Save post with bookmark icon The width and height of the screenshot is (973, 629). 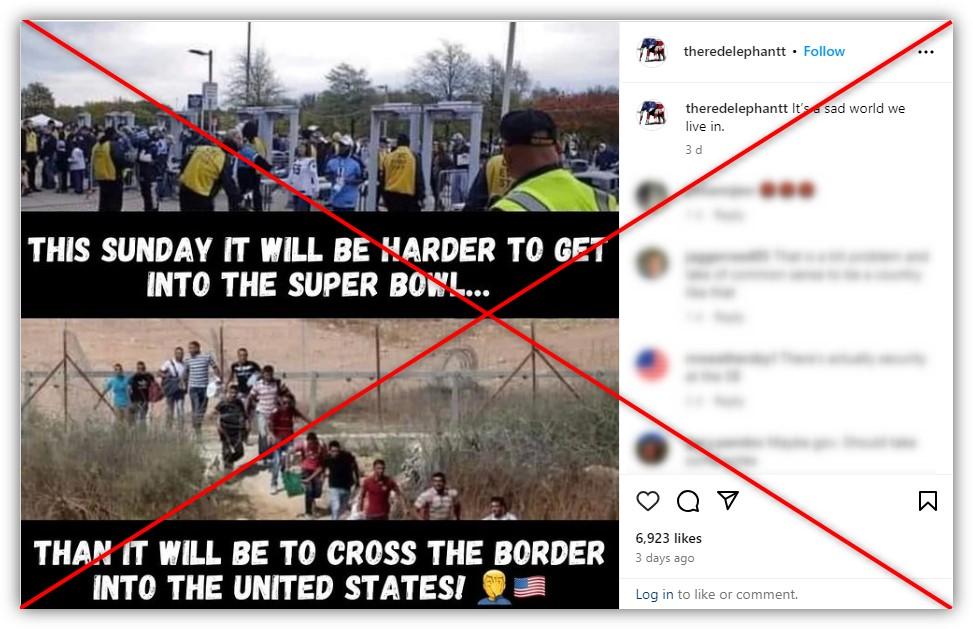coord(928,501)
